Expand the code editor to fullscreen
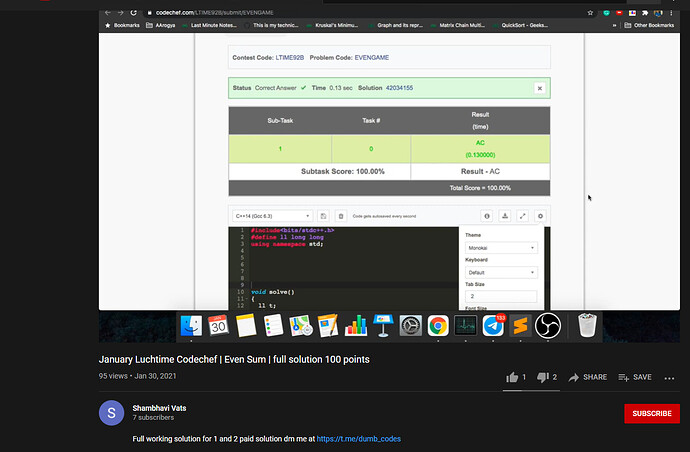The image size is (690, 452). pos(522,216)
